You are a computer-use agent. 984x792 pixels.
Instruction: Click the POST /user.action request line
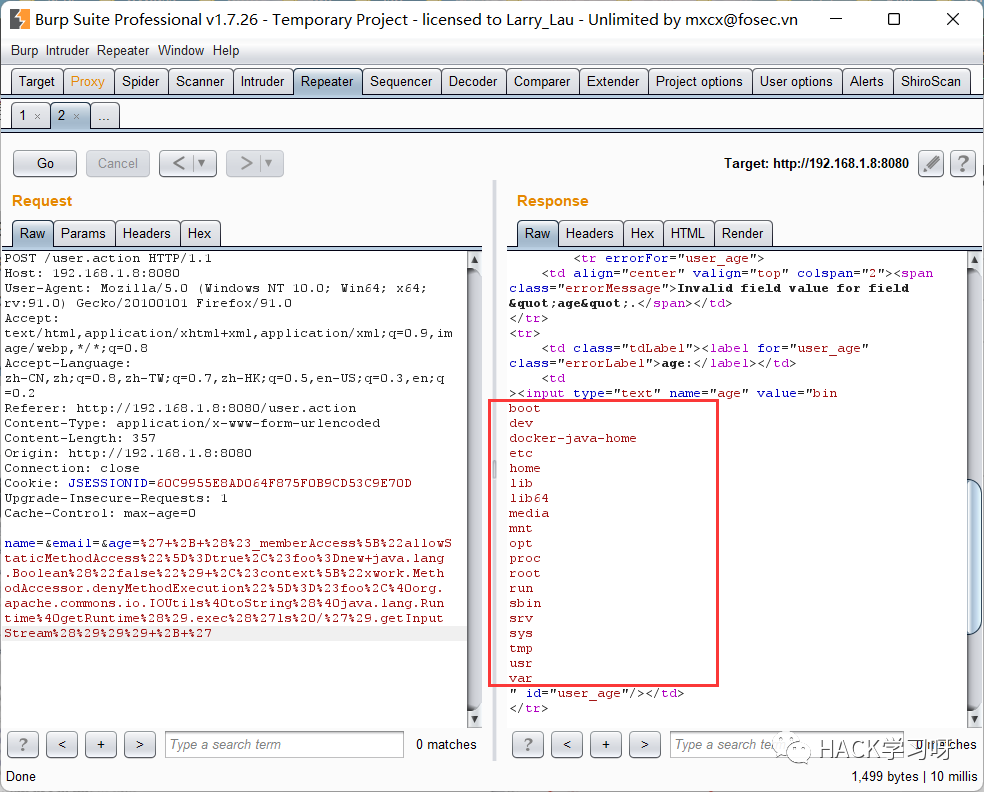108,258
